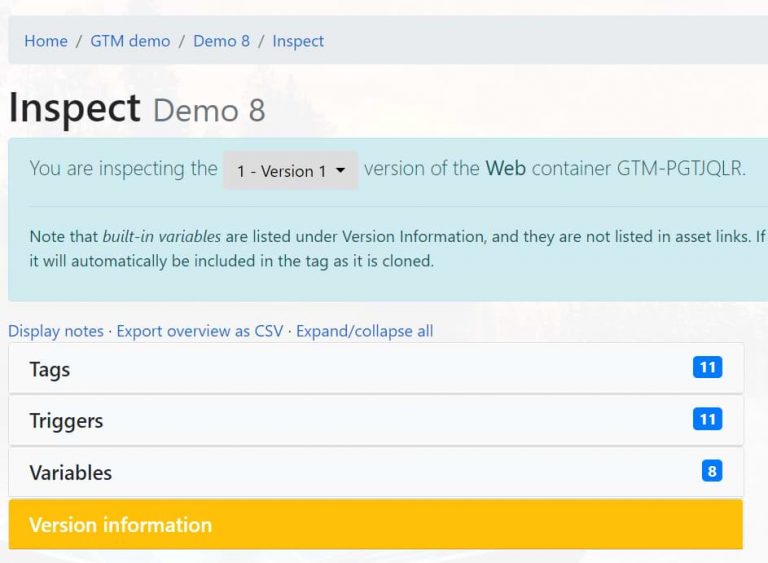Toggle the Display notes link
The height and width of the screenshot is (563, 768).
point(56,331)
